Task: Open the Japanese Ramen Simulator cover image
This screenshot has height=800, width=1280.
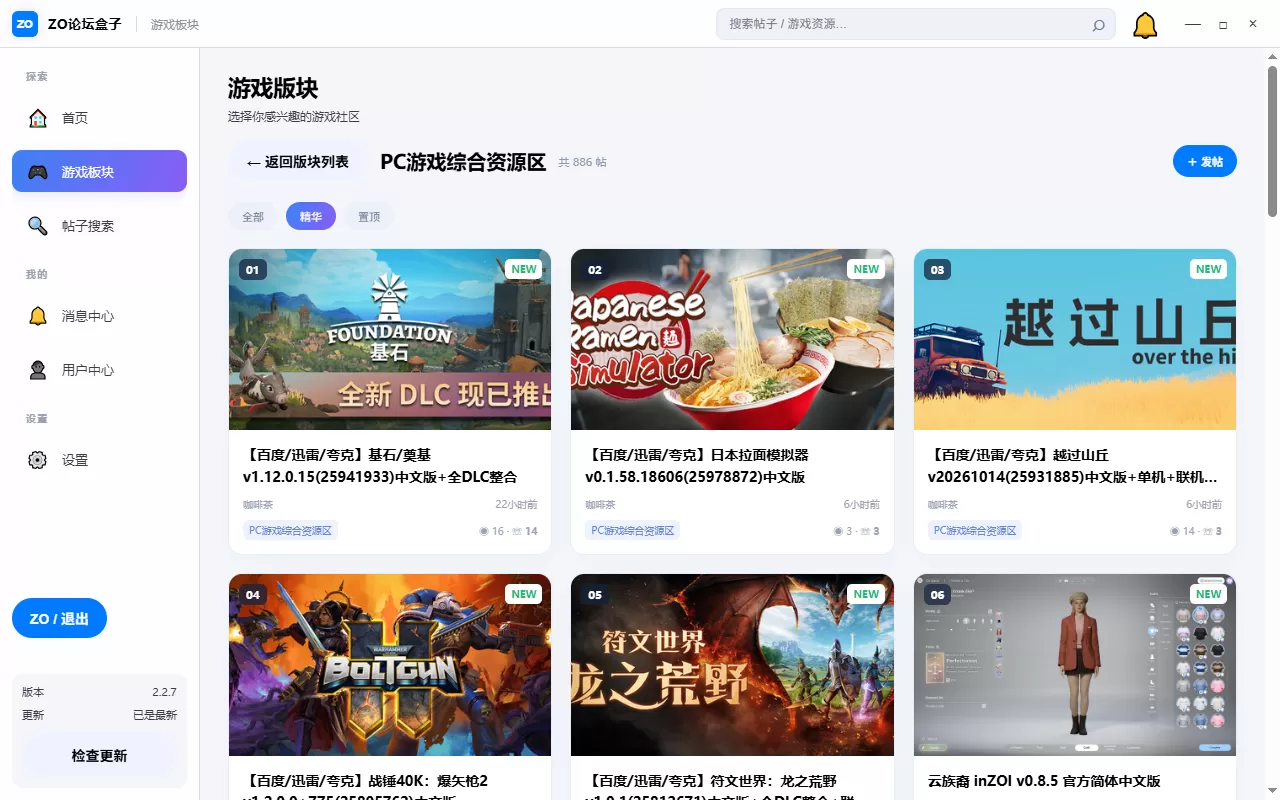Action: click(732, 340)
